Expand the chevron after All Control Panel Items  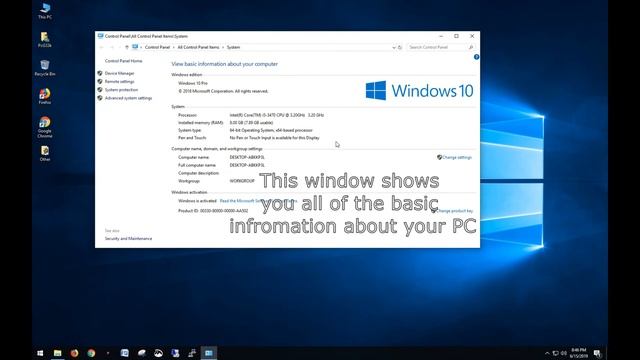pos(223,47)
